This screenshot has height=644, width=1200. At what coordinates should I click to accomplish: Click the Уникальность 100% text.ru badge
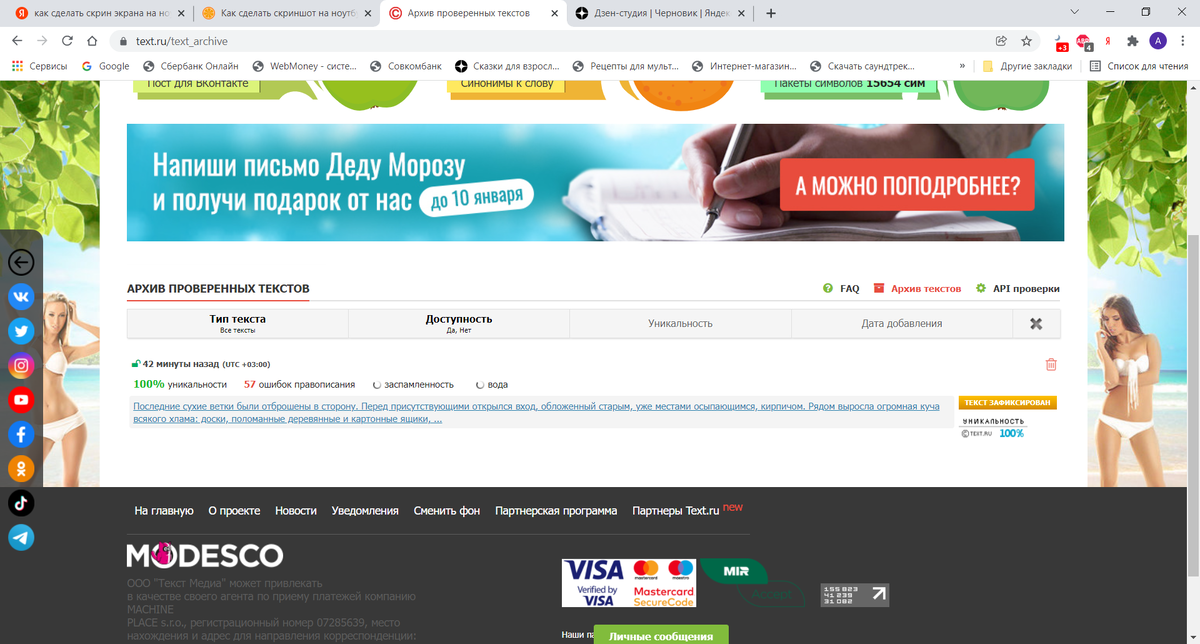994,427
